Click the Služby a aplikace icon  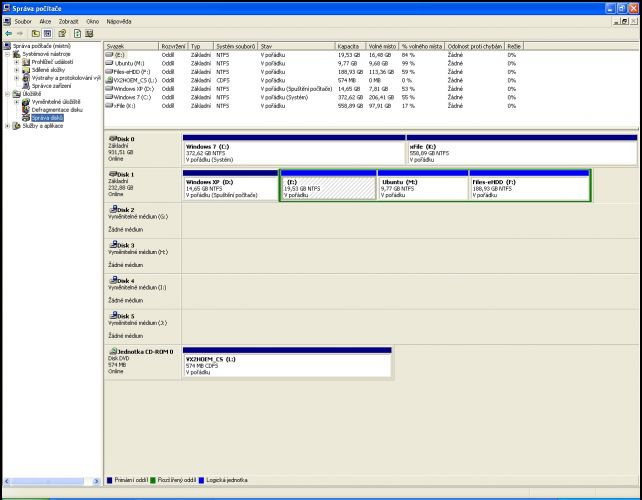17,126
